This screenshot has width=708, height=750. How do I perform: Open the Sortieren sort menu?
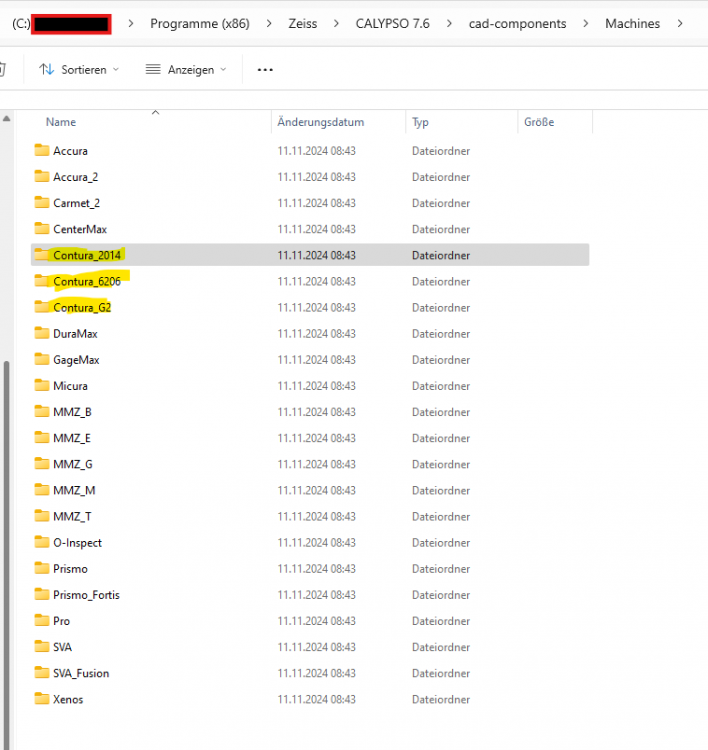[79, 70]
